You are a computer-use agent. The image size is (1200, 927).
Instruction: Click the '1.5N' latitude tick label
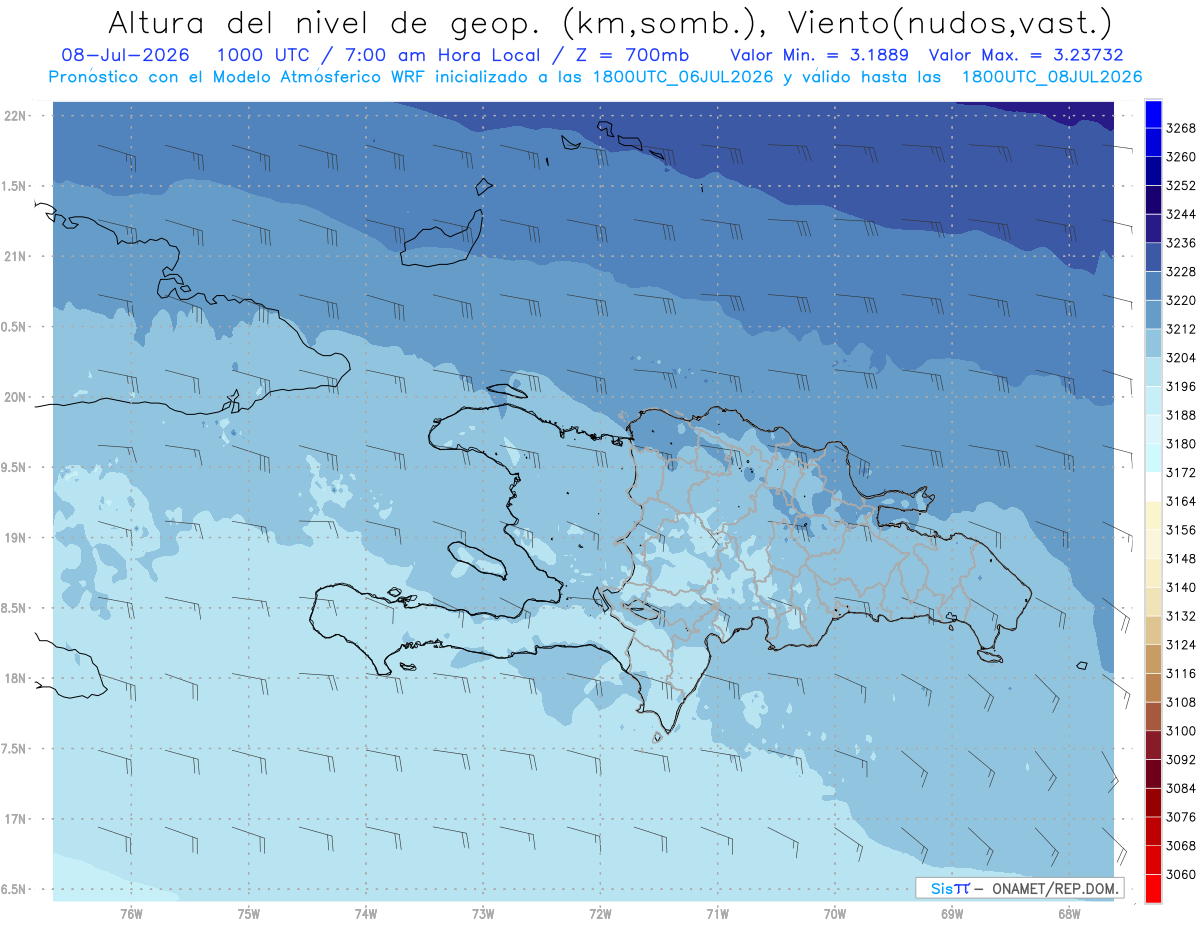[14, 187]
